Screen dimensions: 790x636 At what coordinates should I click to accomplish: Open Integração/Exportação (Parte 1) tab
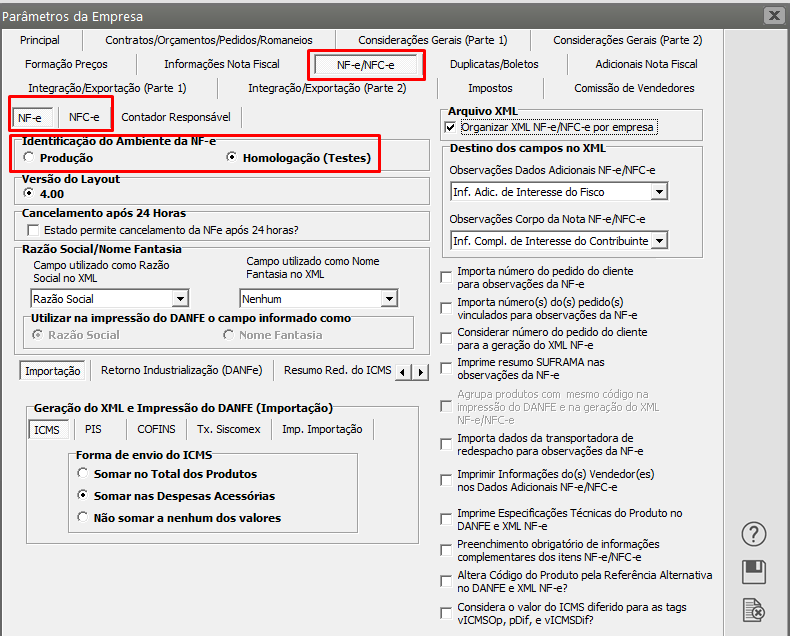coord(107,88)
